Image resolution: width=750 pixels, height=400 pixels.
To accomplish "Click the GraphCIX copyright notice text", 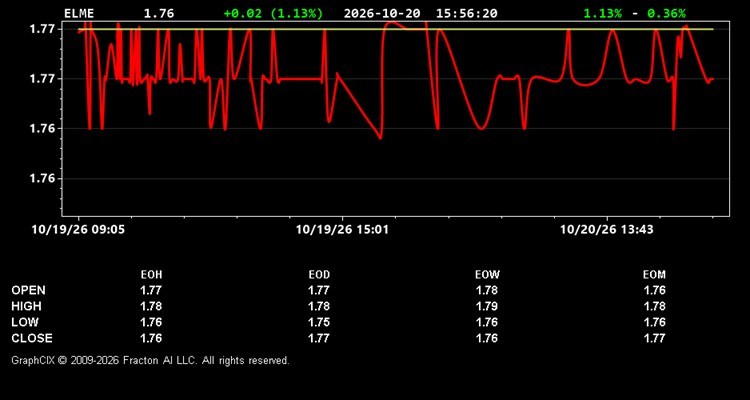I will tap(150, 360).
